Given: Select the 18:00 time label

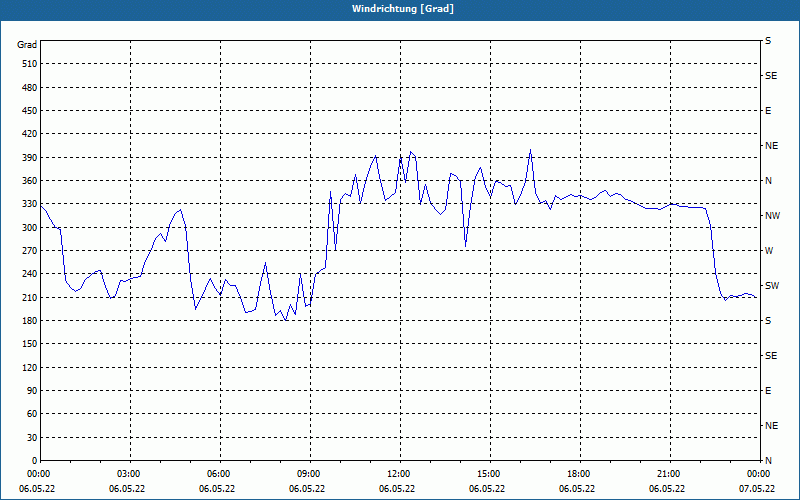Looking at the screenshot, I should point(578,474).
